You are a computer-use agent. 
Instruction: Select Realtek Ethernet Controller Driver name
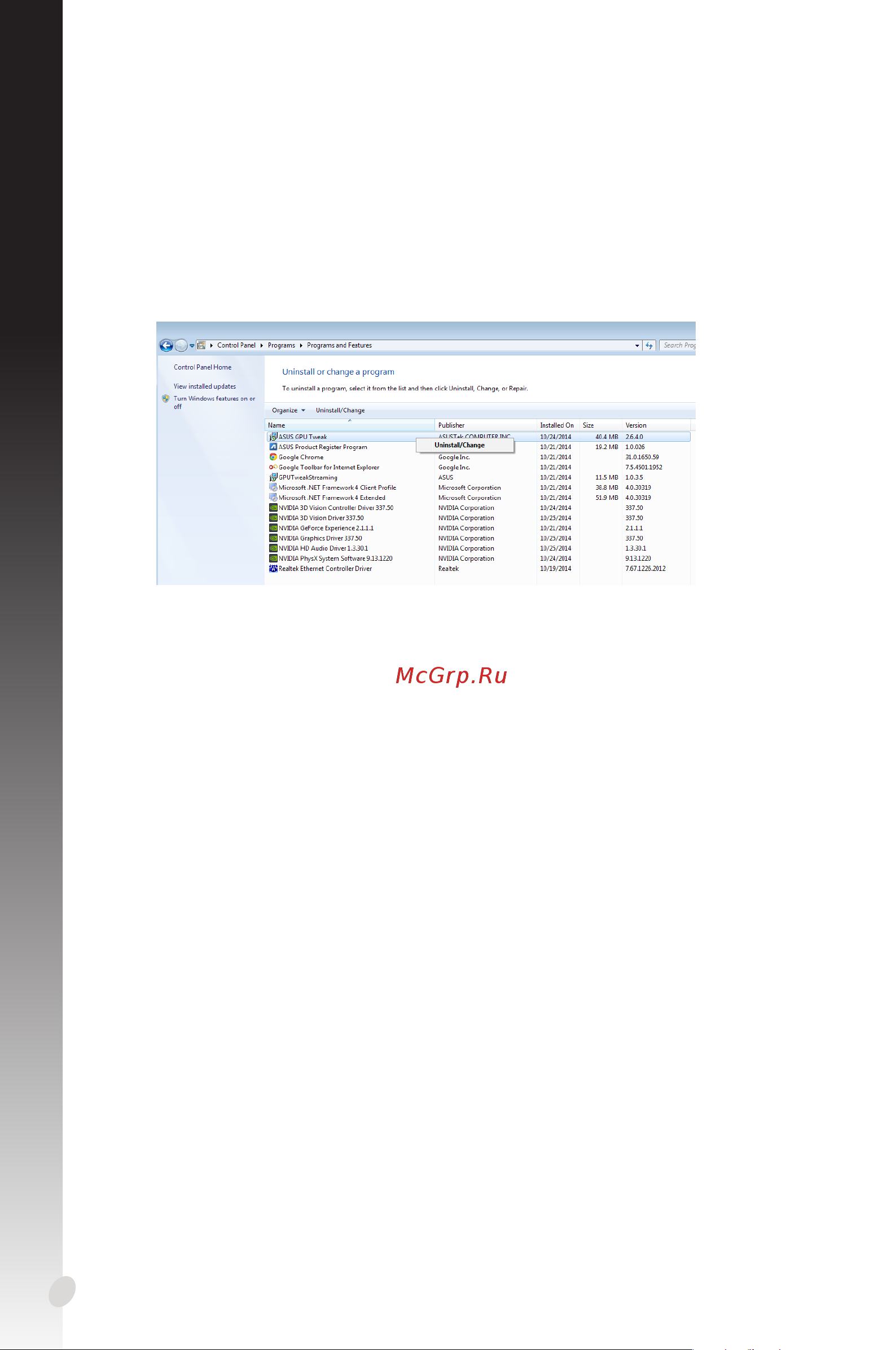pyautogui.click(x=325, y=569)
